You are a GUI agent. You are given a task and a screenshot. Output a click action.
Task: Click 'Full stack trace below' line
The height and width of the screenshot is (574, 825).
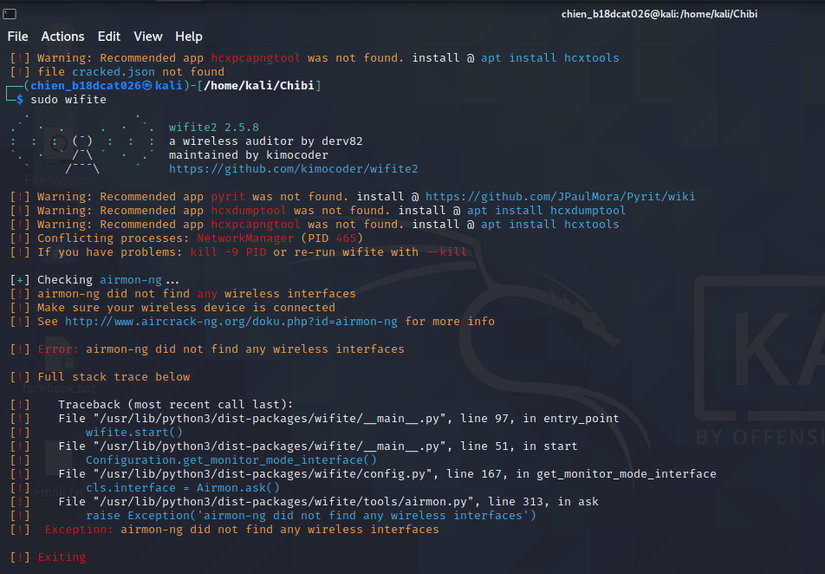click(x=114, y=377)
